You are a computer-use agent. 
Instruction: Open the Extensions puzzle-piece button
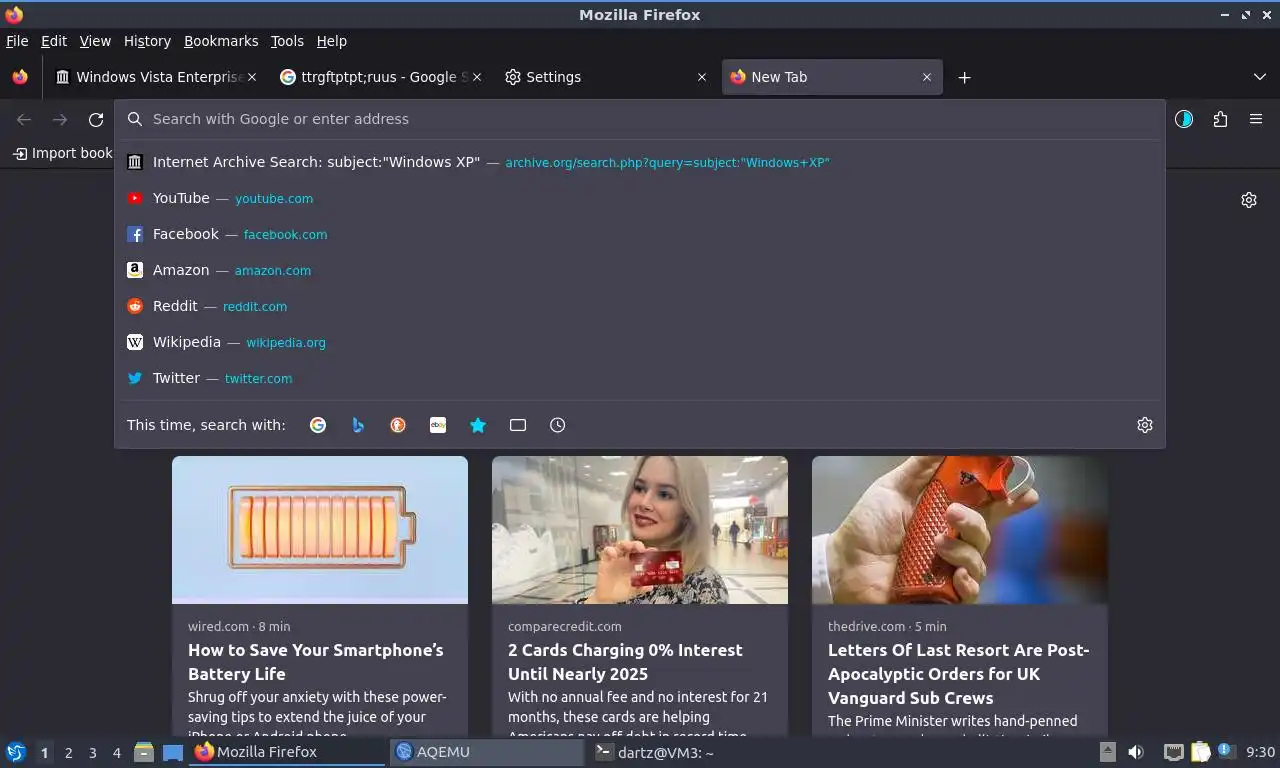(1220, 119)
